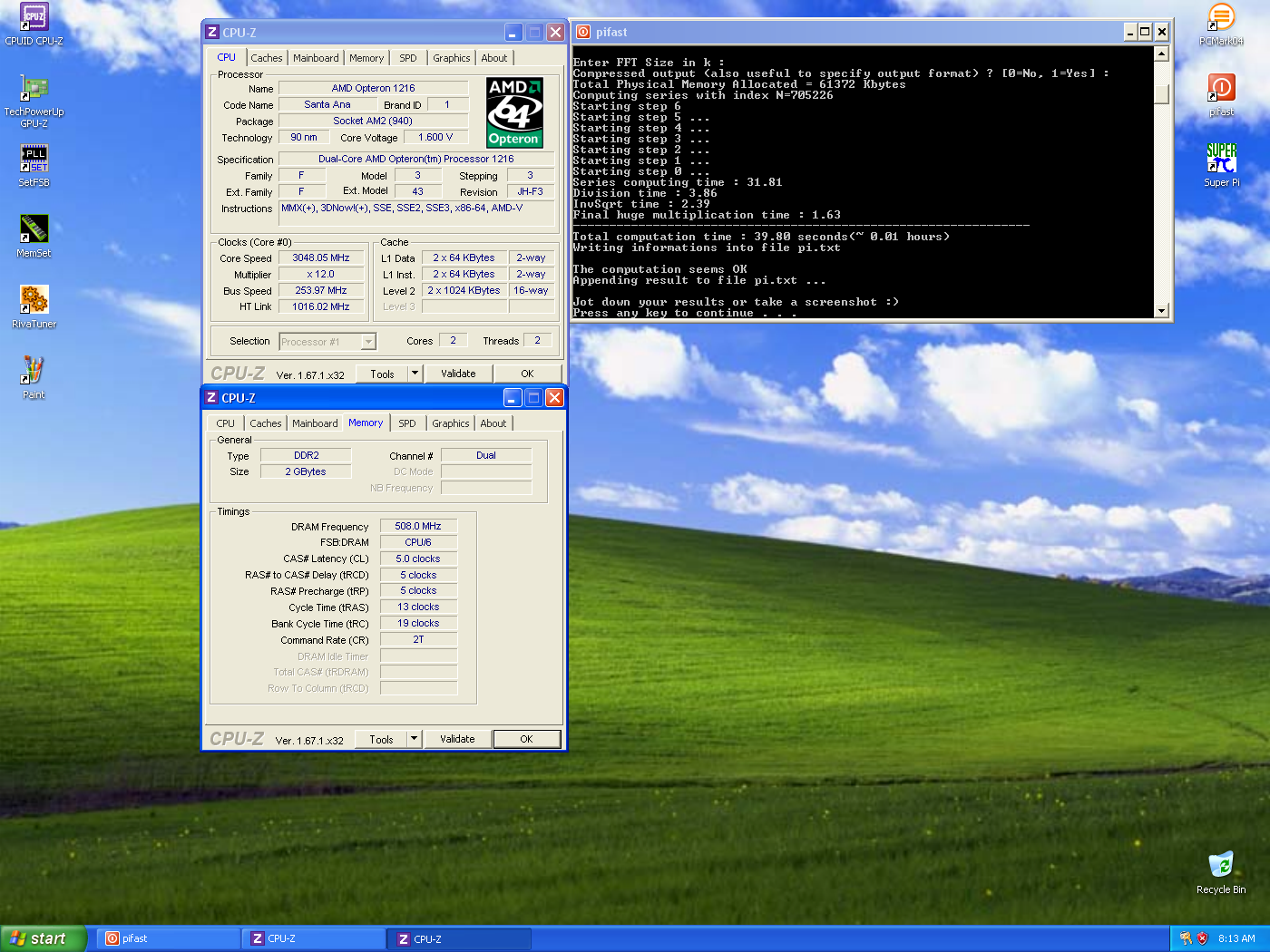The height and width of the screenshot is (952, 1270).
Task: Open the Windows Start menu
Action: click(x=44, y=938)
